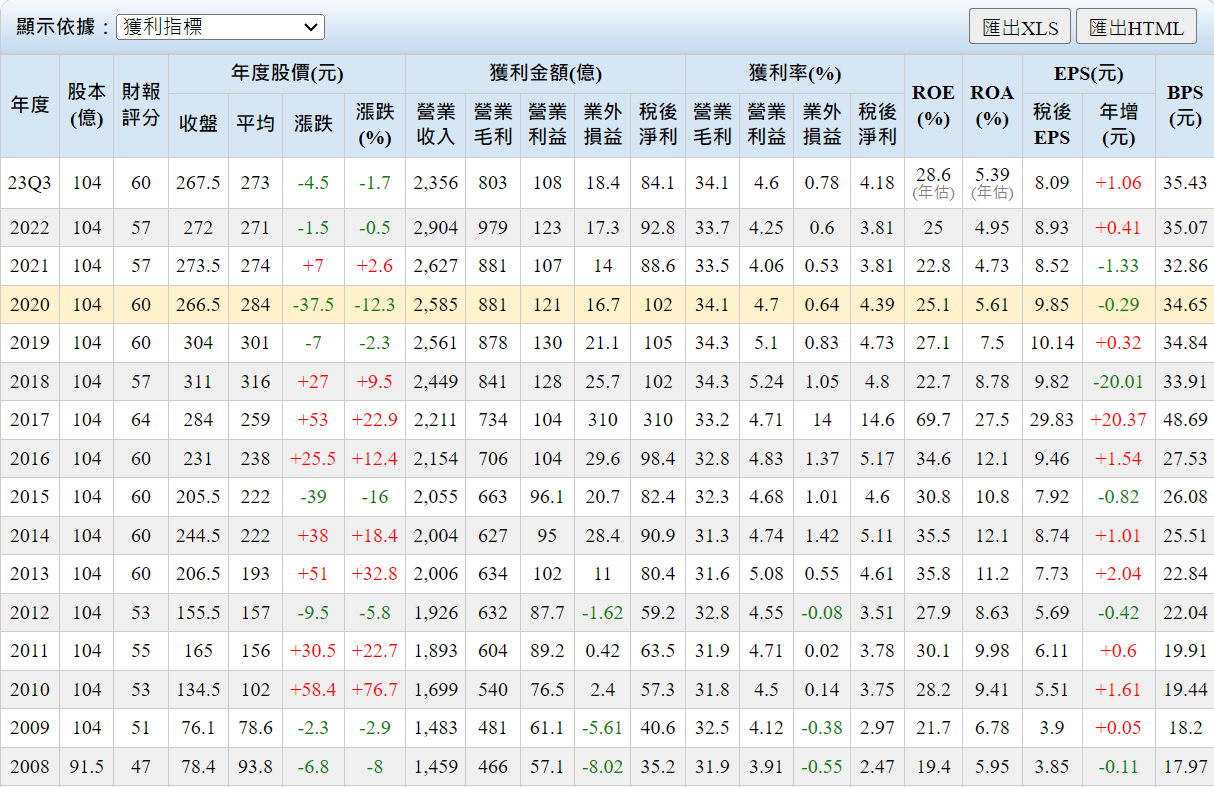Click the 財報評分 column header
Viewport: 1214px width, 787px height.
[x=141, y=105]
